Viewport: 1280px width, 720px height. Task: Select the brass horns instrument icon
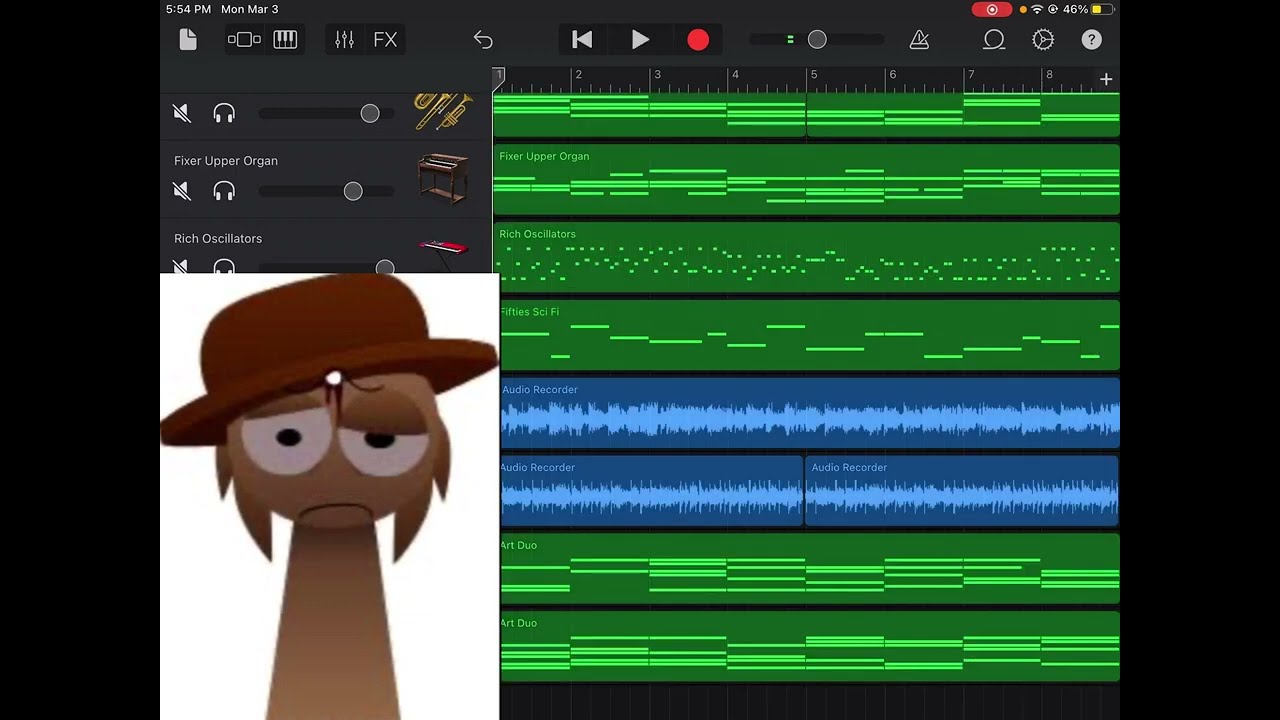443,112
